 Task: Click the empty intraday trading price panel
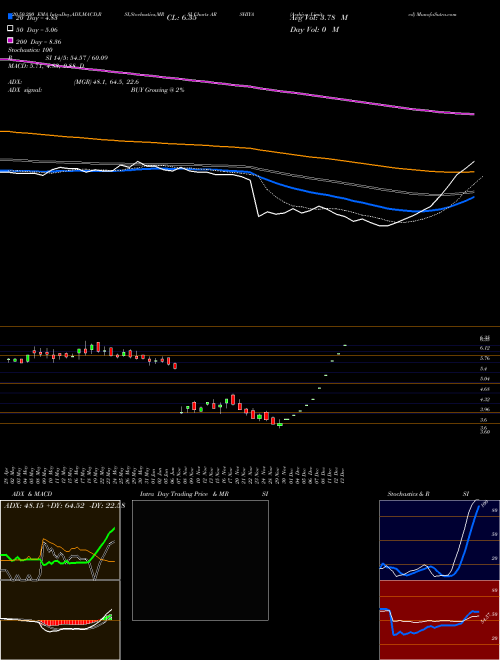tap(200, 560)
